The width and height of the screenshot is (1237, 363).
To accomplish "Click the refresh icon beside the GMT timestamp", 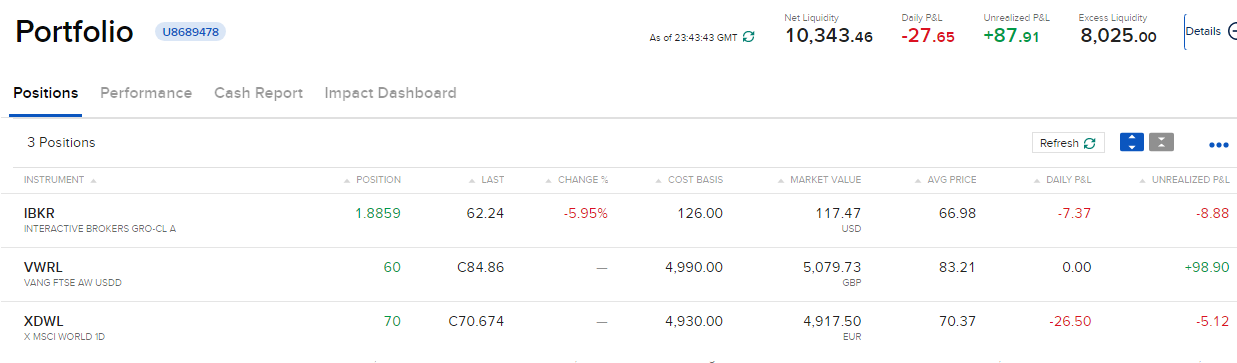I will point(748,37).
